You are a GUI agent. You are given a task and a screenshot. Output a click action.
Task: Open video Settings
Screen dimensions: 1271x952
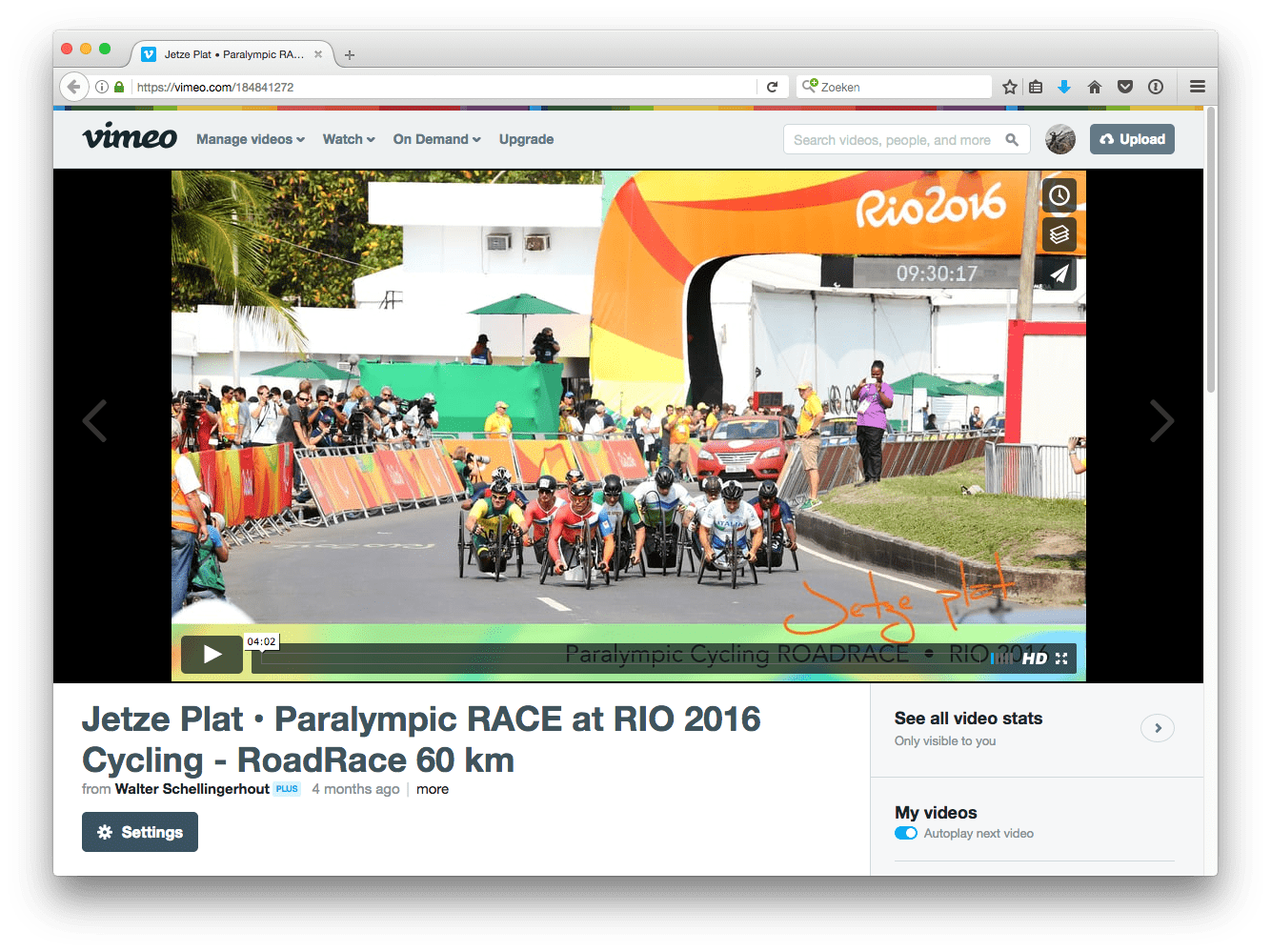click(140, 832)
